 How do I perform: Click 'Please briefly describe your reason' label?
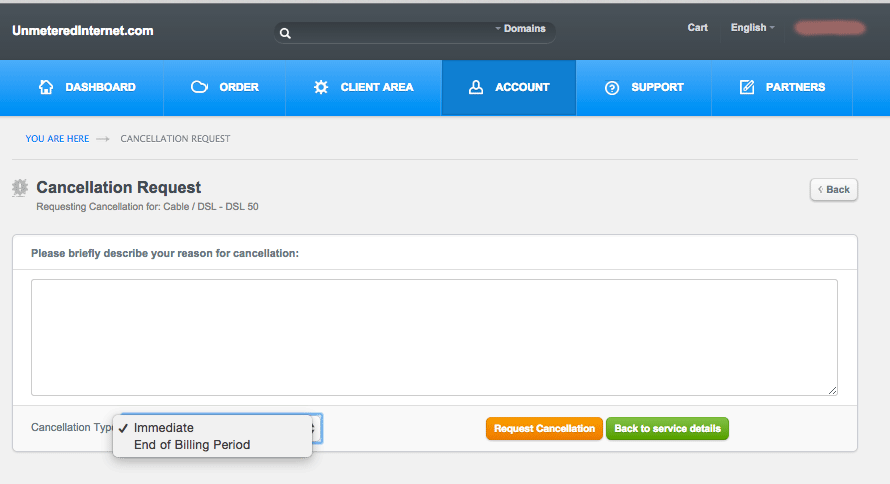165,253
